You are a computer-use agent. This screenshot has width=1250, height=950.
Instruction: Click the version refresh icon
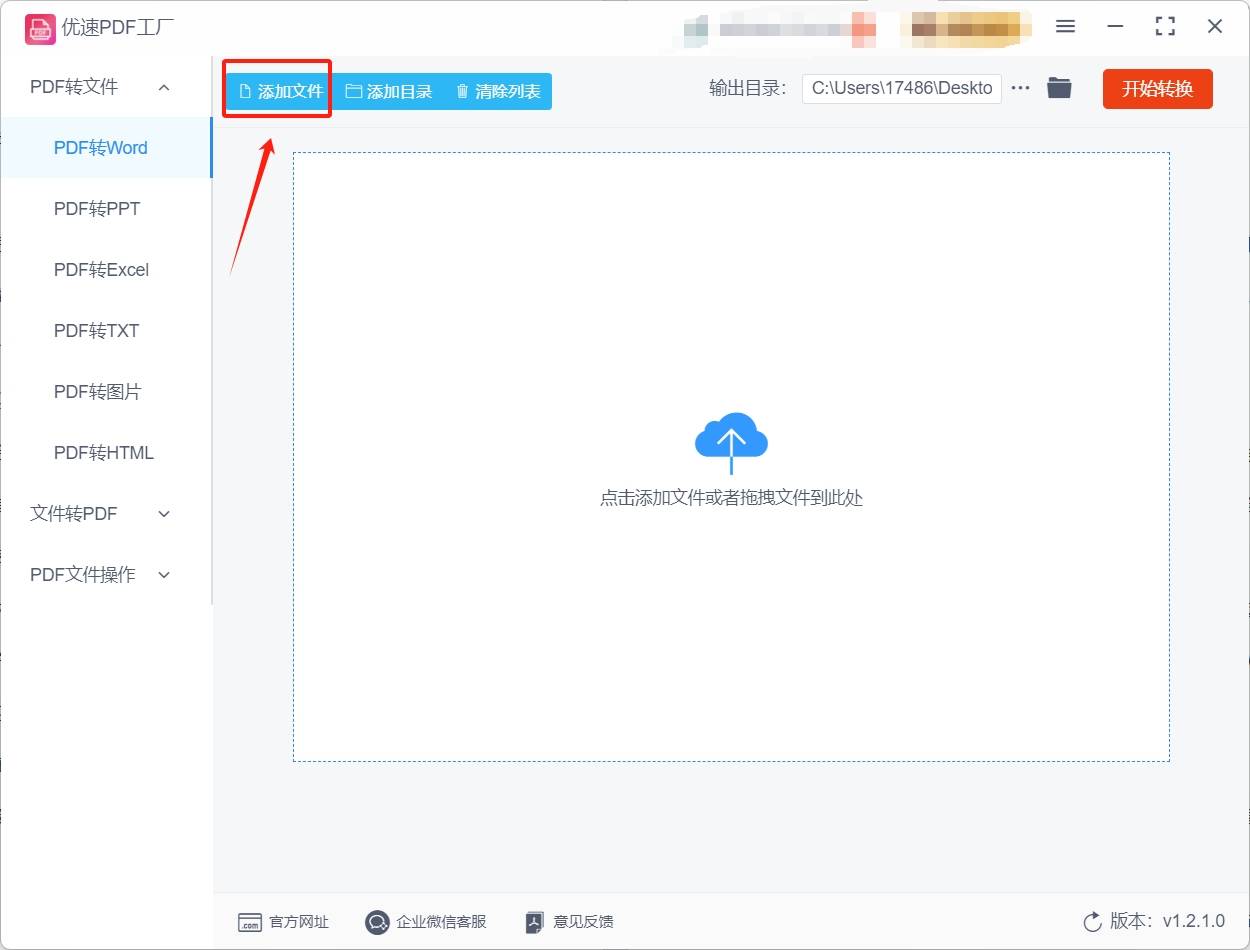coord(1092,922)
